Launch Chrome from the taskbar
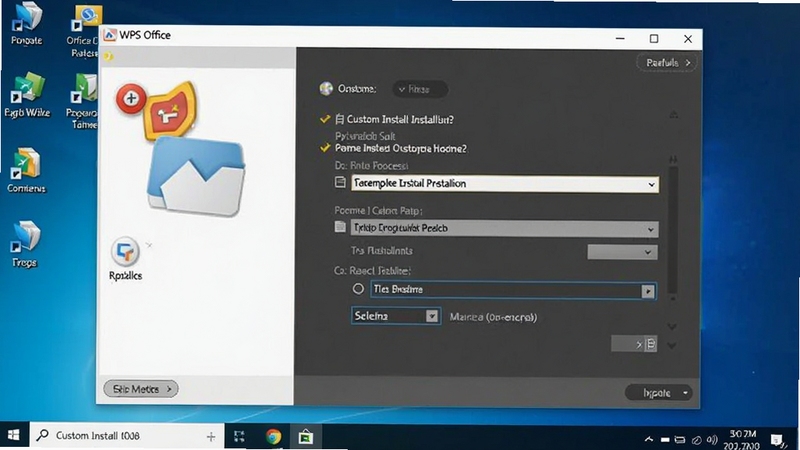Viewport: 800px width, 450px height. 273,437
